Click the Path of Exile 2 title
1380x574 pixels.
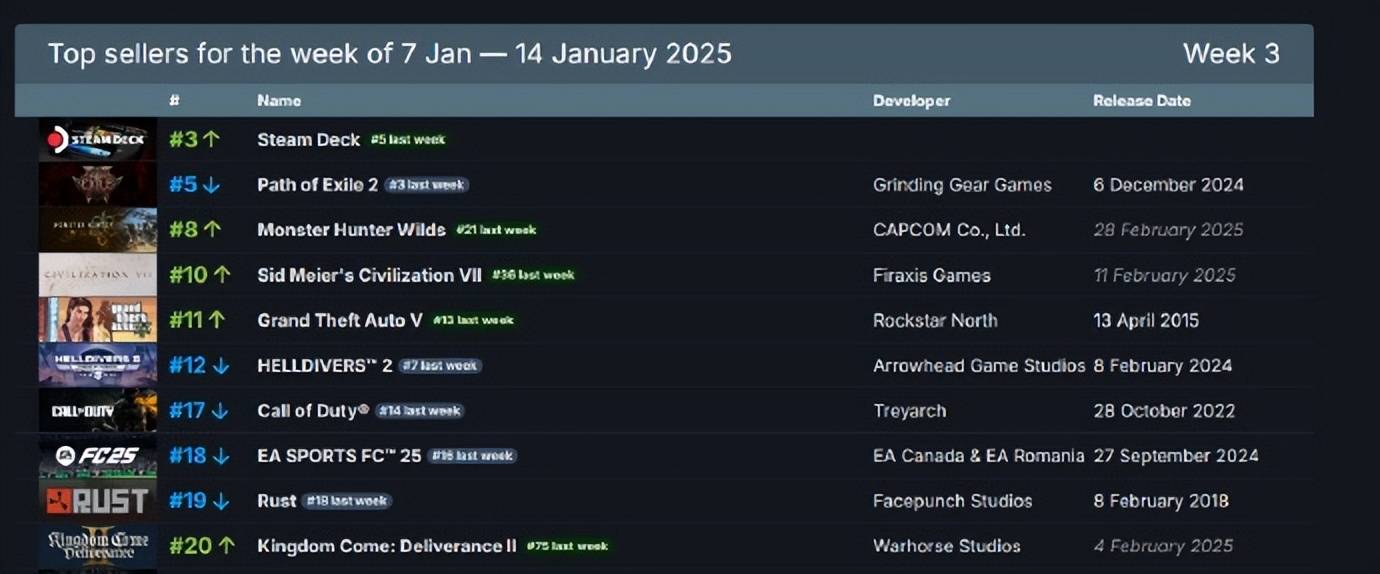click(x=317, y=185)
